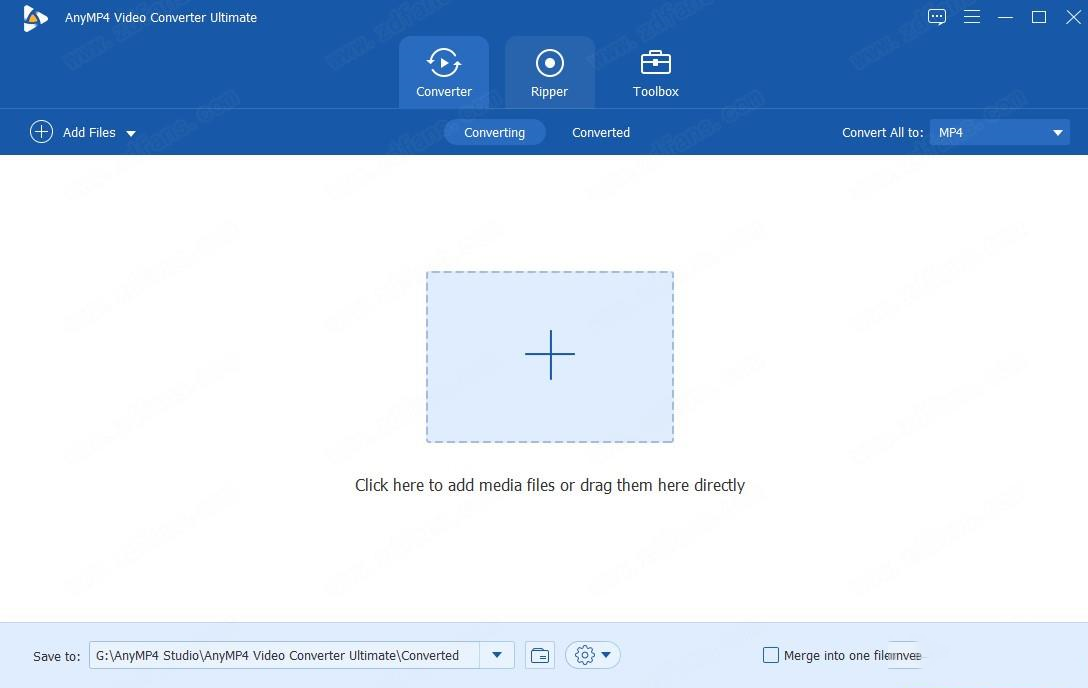The image size is (1088, 688).
Task: Click the Add Files text label
Action: coord(89,132)
